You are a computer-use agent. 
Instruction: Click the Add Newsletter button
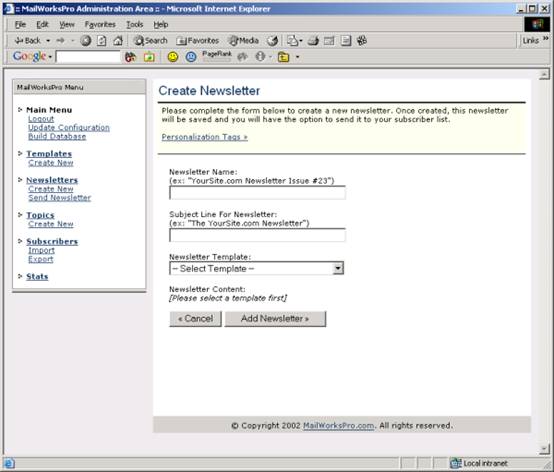[275, 319]
